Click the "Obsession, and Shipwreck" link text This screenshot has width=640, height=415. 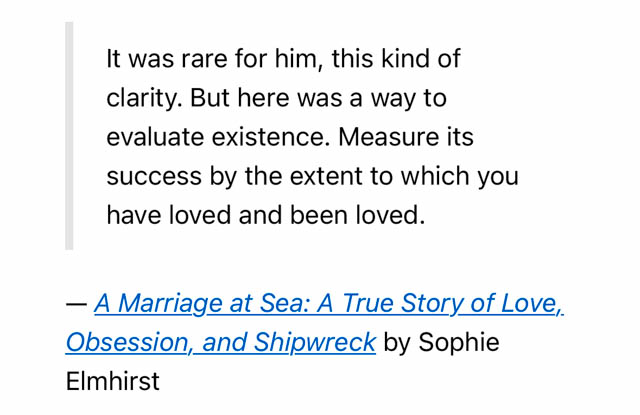(220, 342)
